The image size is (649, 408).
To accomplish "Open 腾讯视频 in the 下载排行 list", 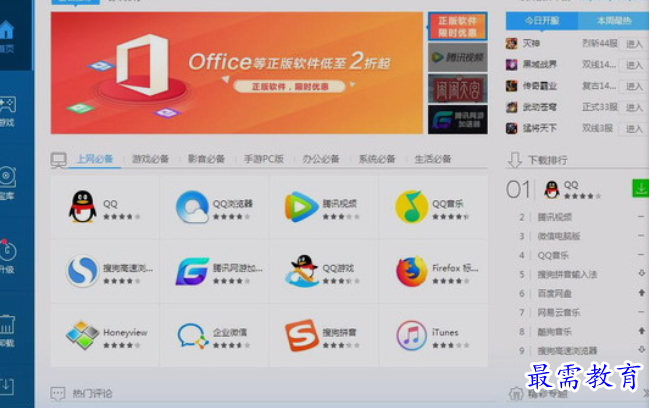I will (555, 217).
